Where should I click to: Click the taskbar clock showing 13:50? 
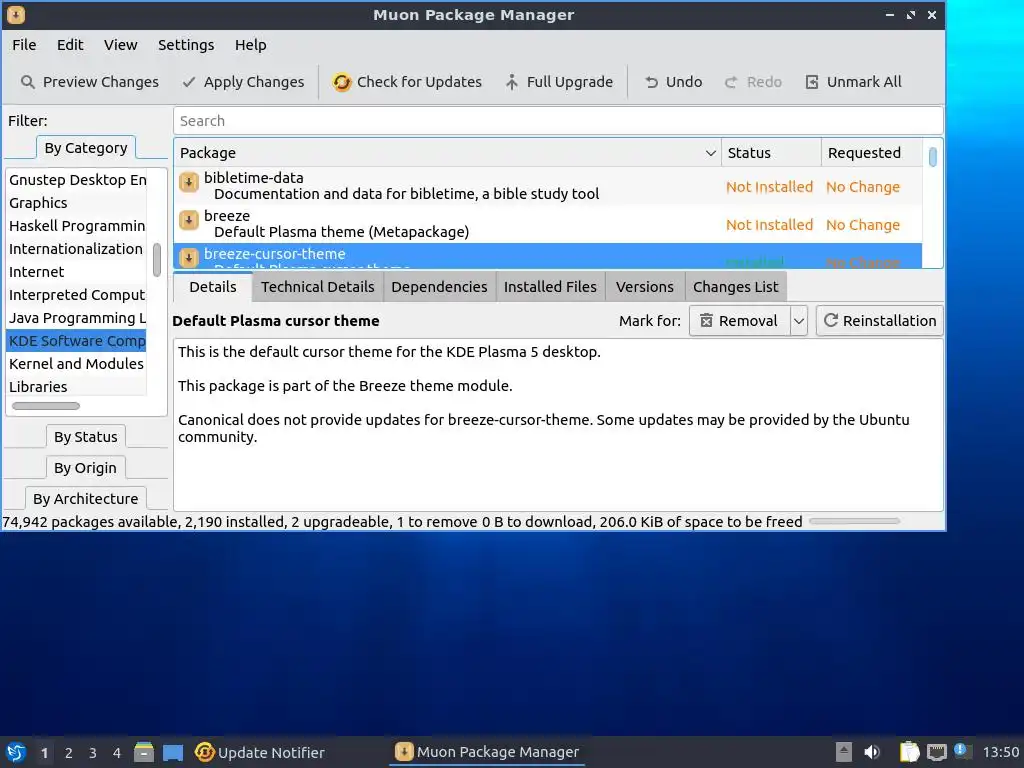(1000, 752)
